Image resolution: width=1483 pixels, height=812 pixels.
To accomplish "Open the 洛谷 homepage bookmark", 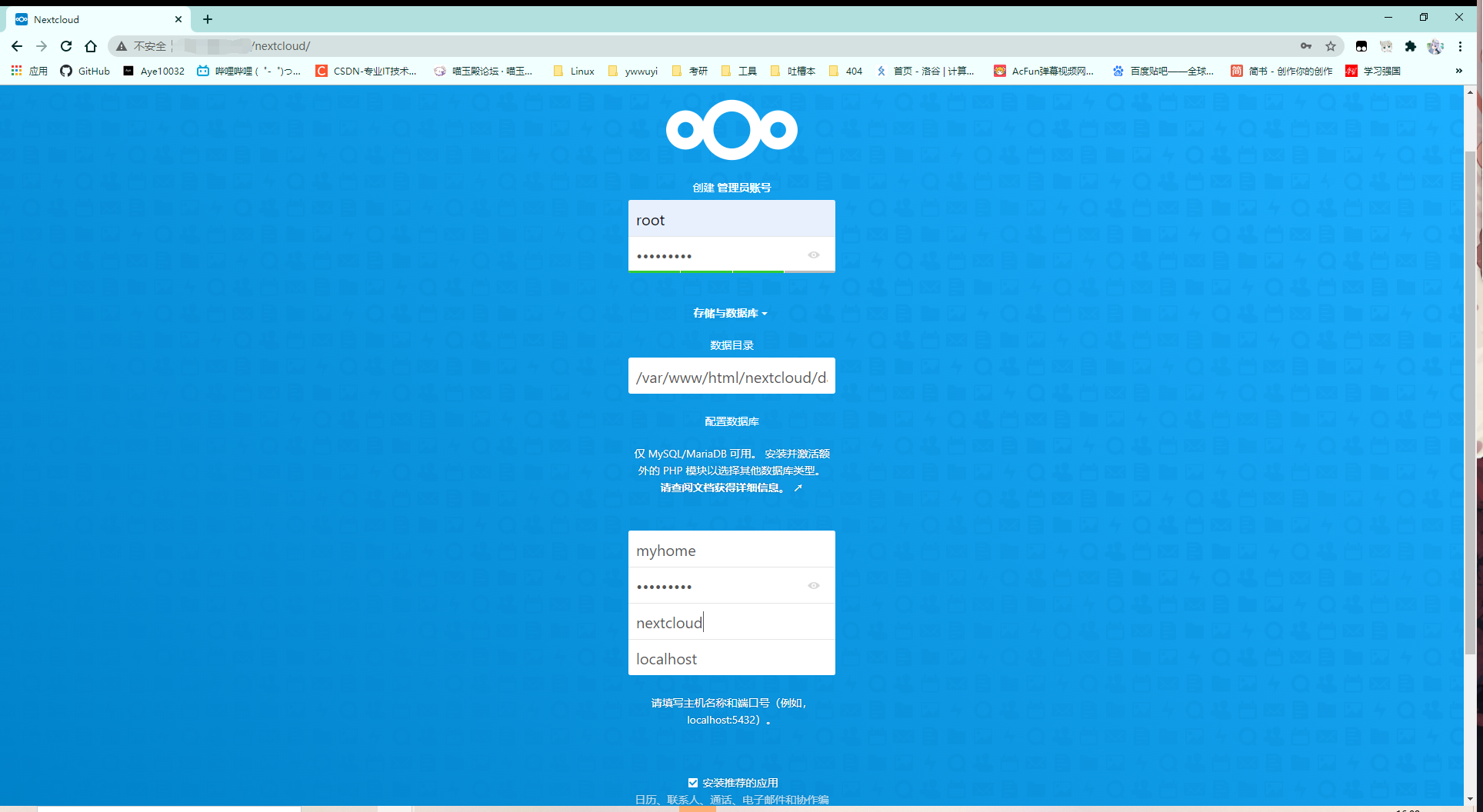I will [x=925, y=71].
